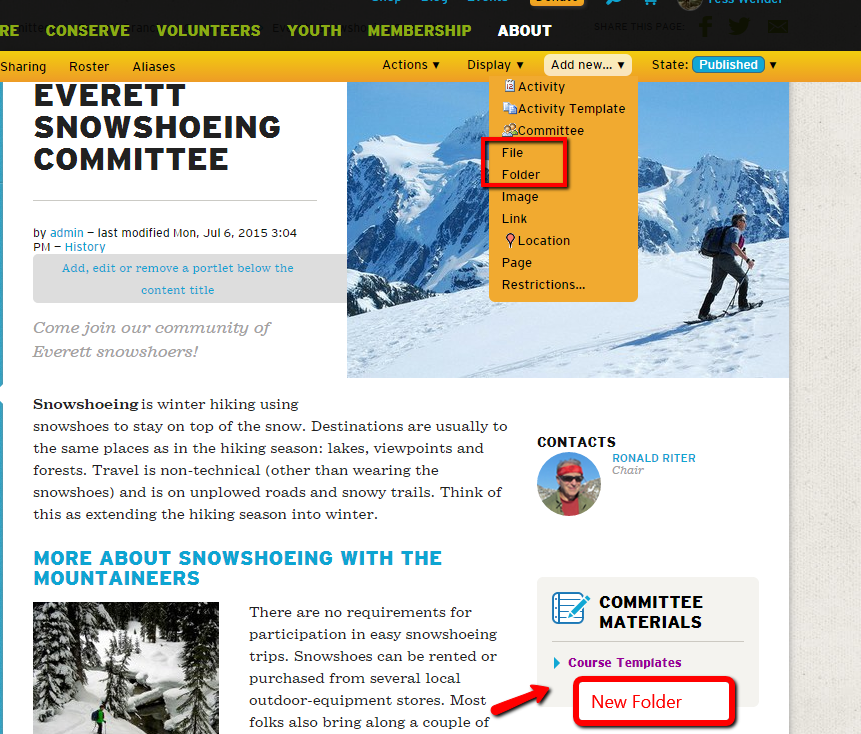Choose File from Add new menu
This screenshot has width=861, height=734.
[512, 153]
